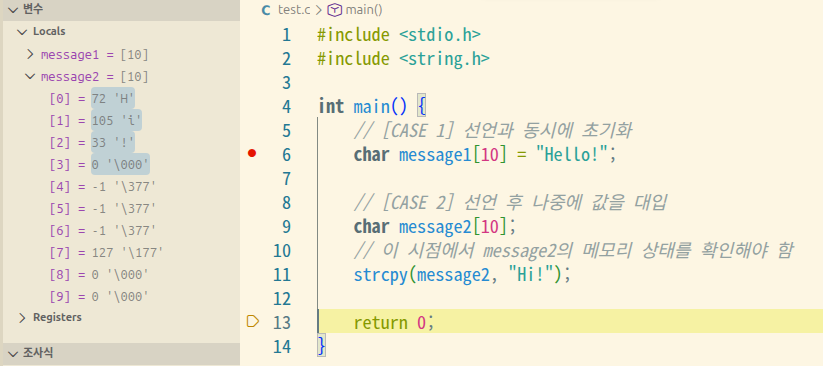Expand the Registers tree chevron

click(22, 317)
